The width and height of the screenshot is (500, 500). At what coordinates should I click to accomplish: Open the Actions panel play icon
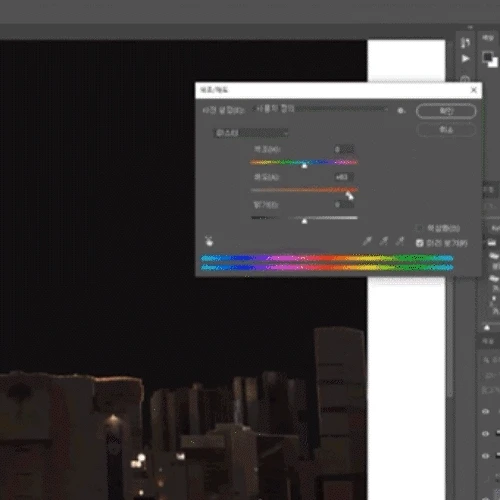coord(465,59)
